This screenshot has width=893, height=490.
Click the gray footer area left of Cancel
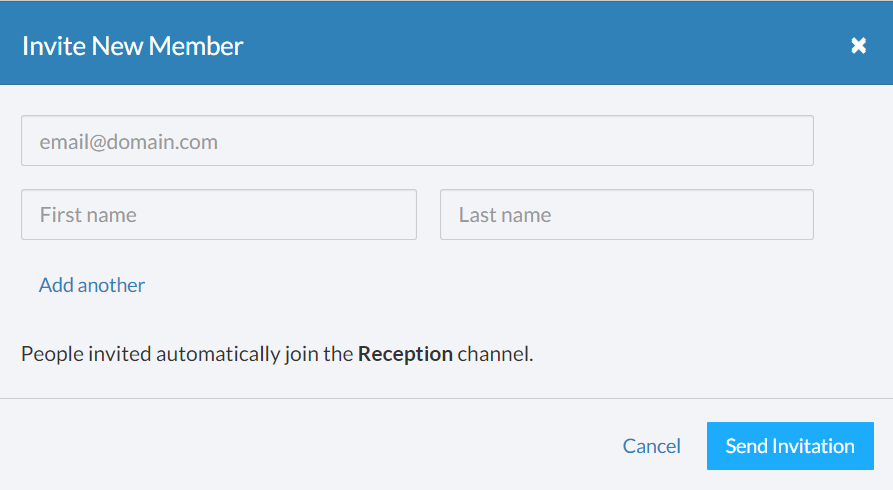pos(300,445)
